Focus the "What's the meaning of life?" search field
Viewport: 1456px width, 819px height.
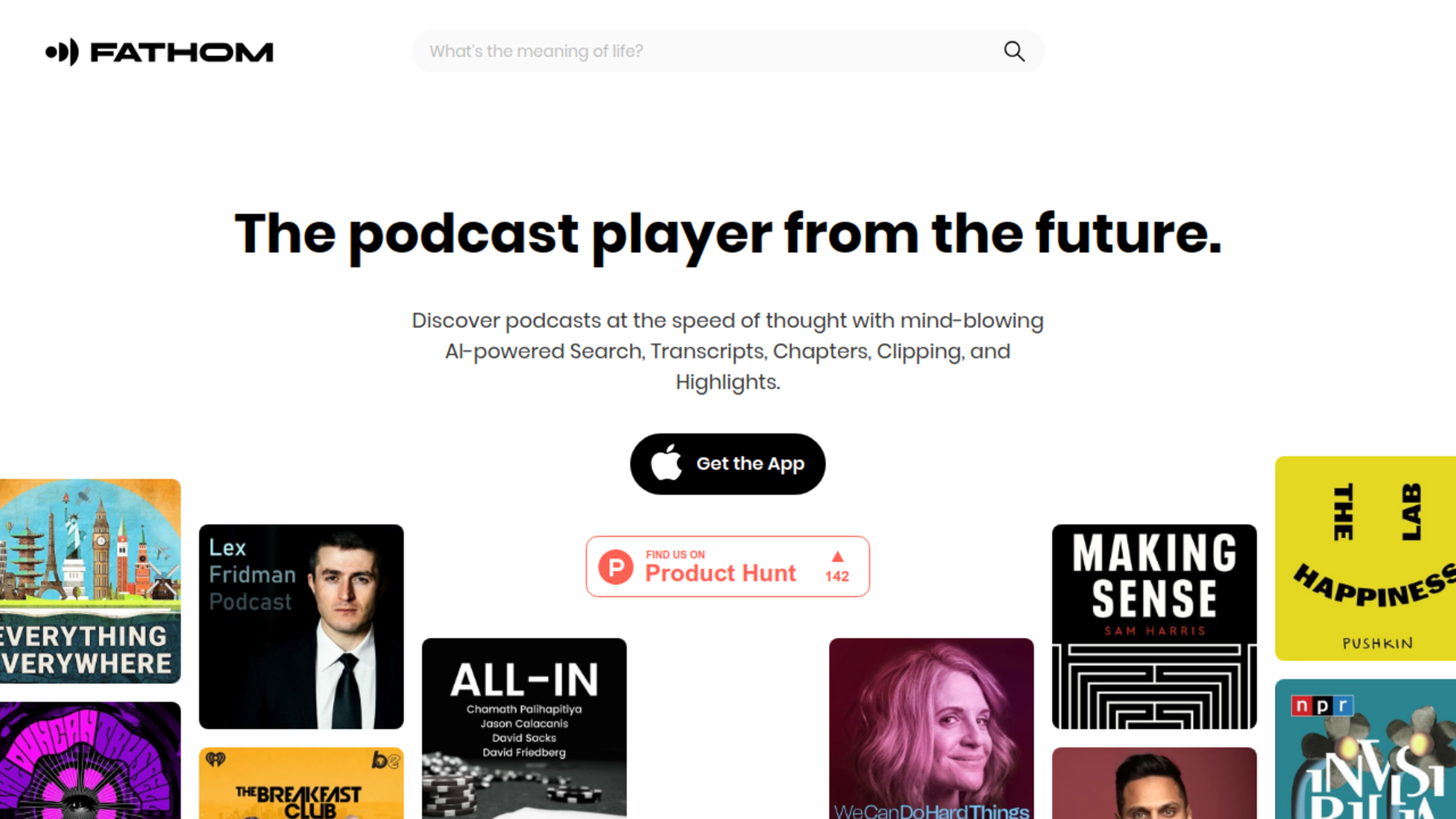(728, 51)
